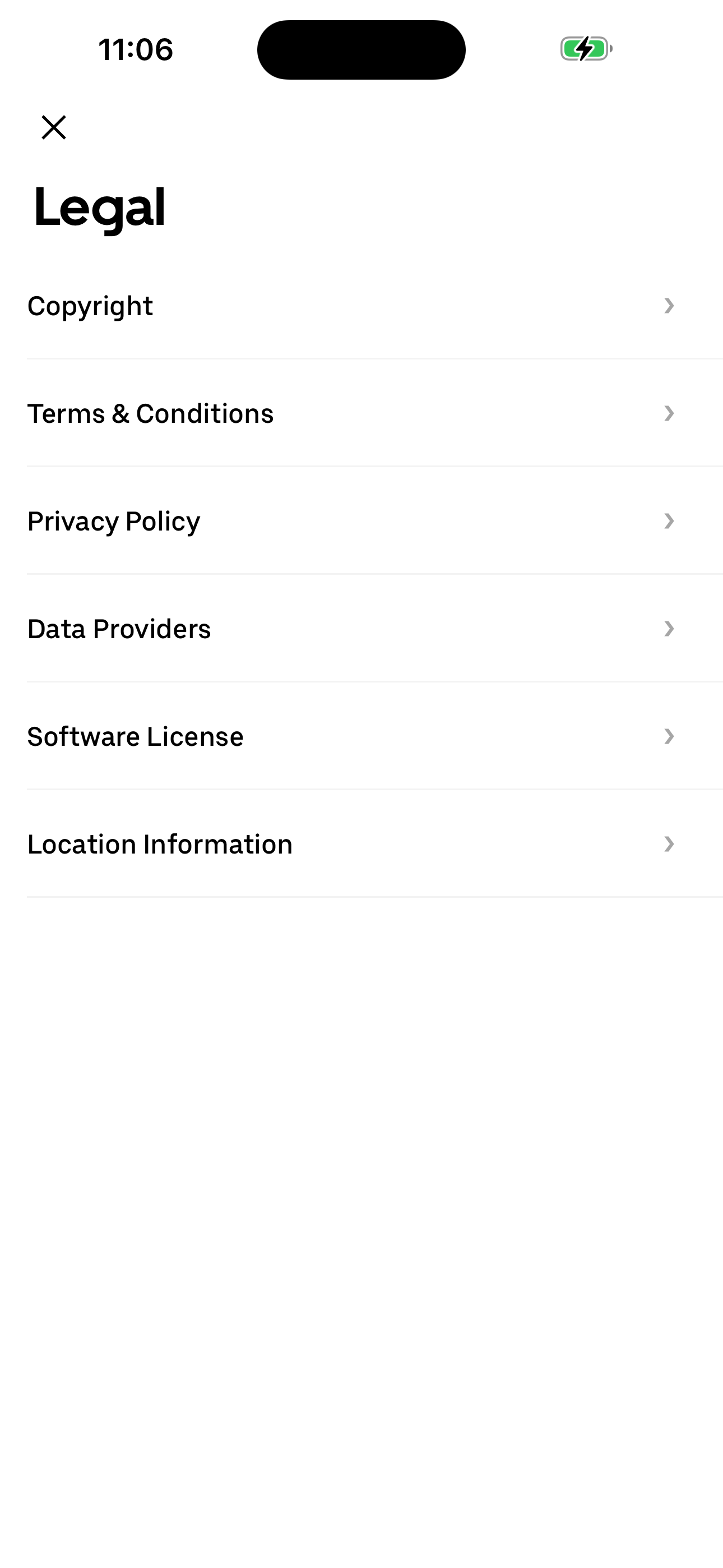Tap the chevron arrow beside Copyright

coord(669,306)
